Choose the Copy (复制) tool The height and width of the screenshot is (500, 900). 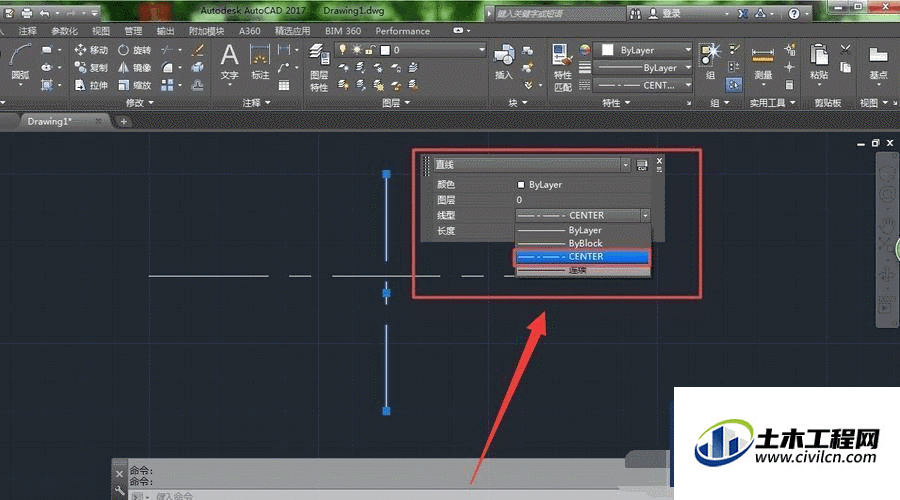pyautogui.click(x=91, y=67)
